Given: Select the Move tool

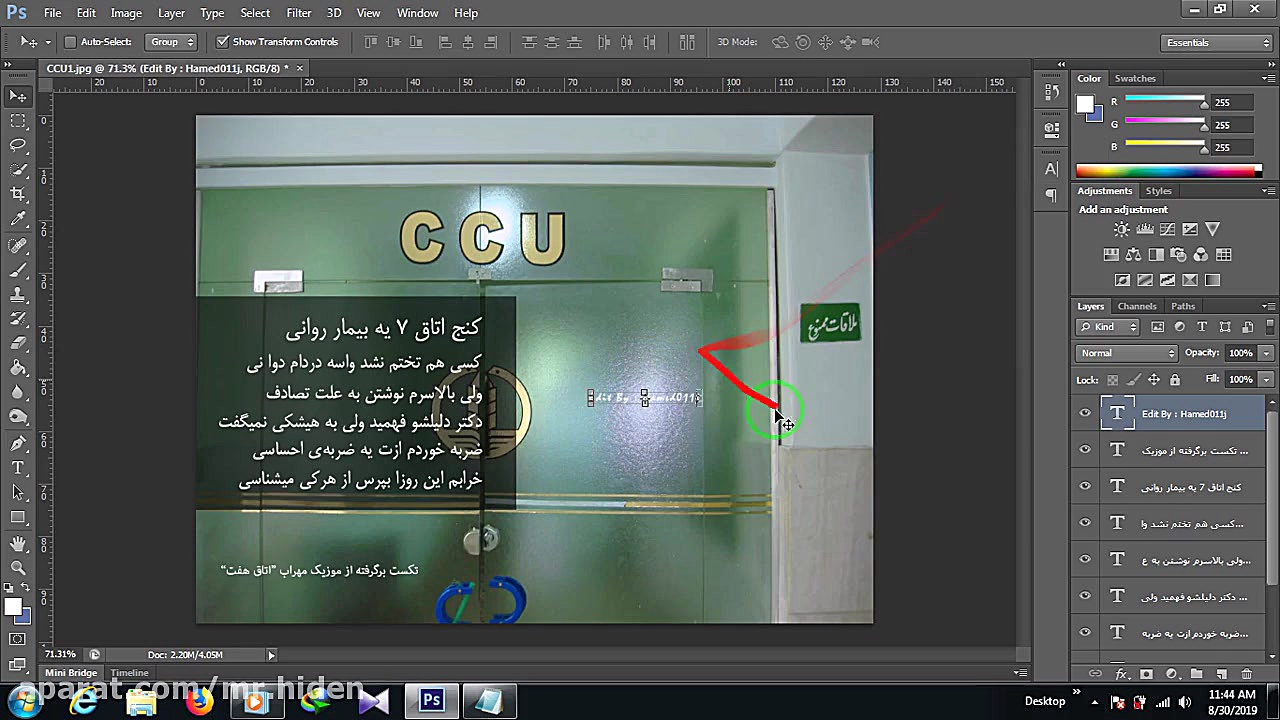Looking at the screenshot, I should [x=18, y=96].
